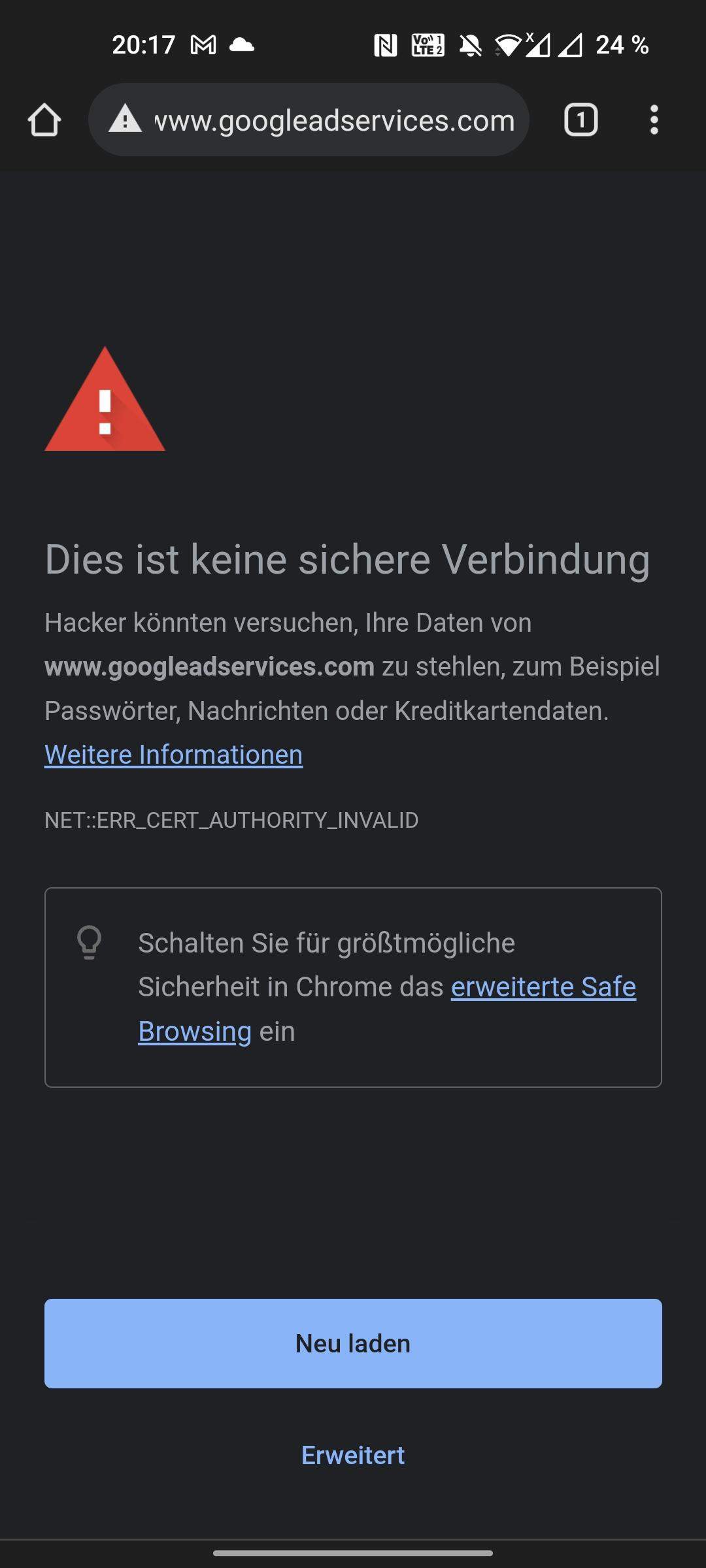Tap the muted bell status icon
706x1568 pixels.
(x=470, y=45)
